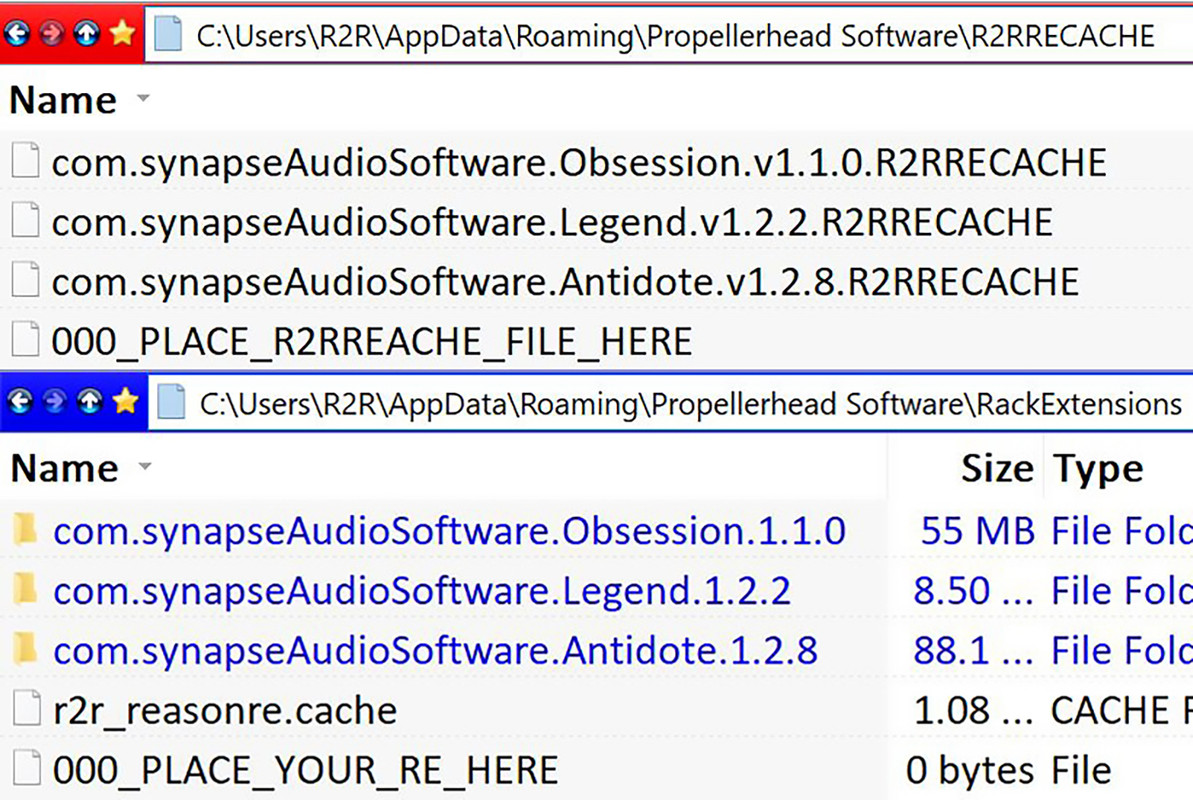
Task: Select 000_PLACE_YOUR_RE_HERE file name
Action: [x=306, y=770]
